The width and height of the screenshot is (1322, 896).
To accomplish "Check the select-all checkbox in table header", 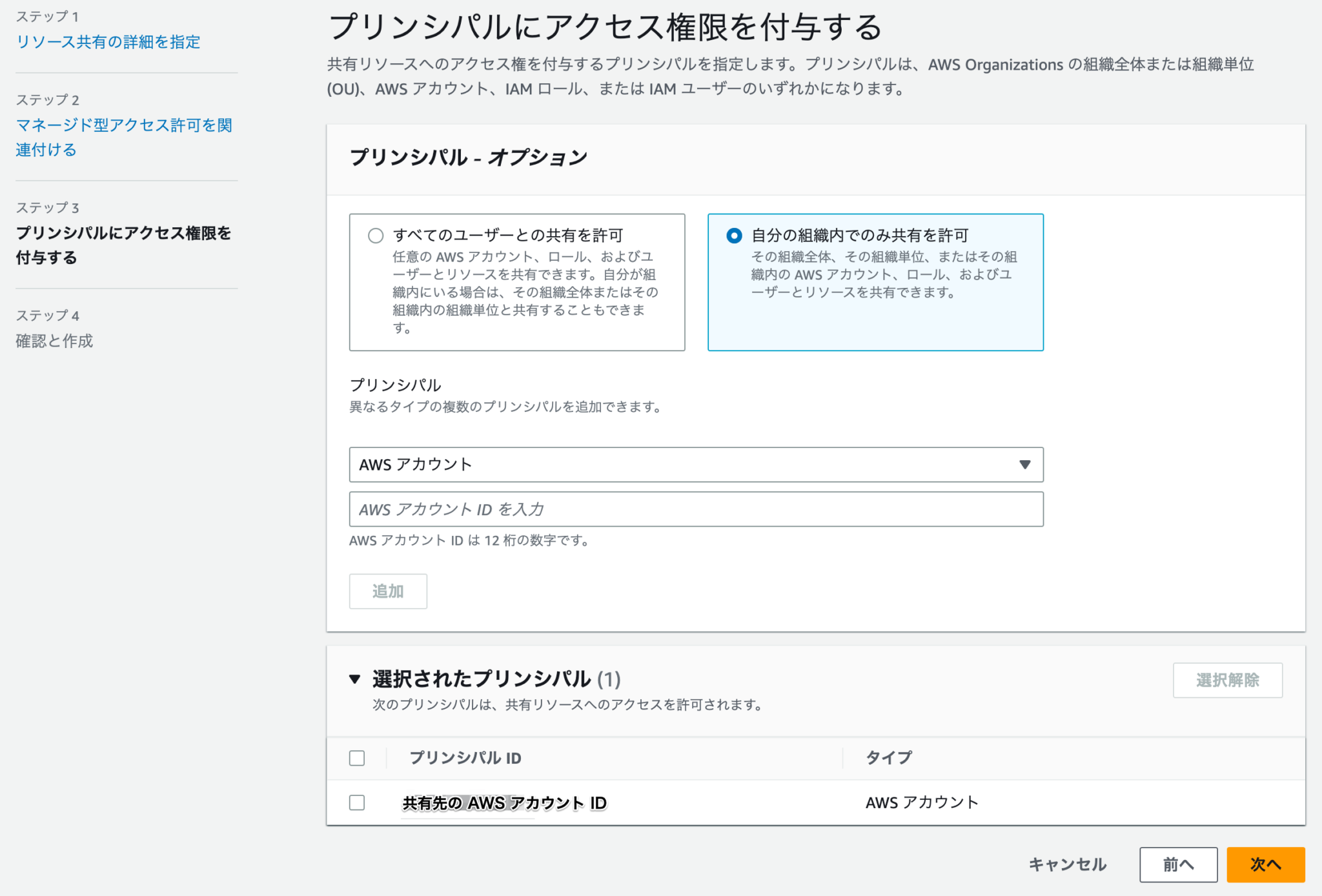I will (x=357, y=758).
